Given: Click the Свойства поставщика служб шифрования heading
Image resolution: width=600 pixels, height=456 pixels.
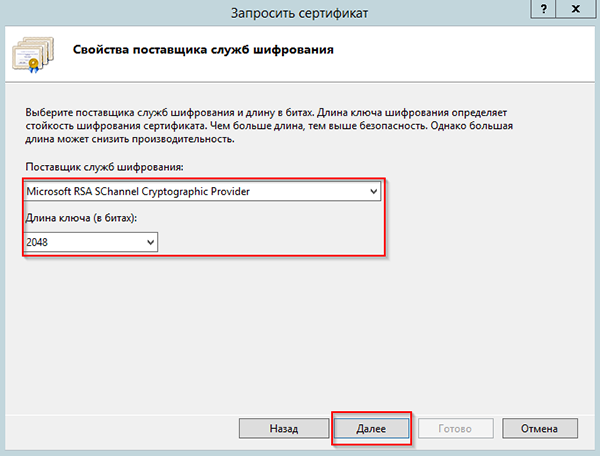Looking at the screenshot, I should click(x=205, y=48).
